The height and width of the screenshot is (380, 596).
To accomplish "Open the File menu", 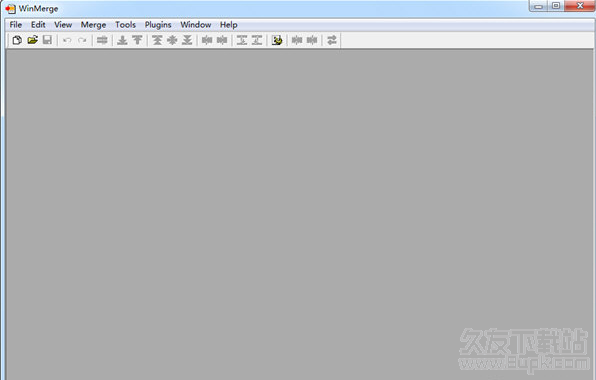I will [x=16, y=25].
